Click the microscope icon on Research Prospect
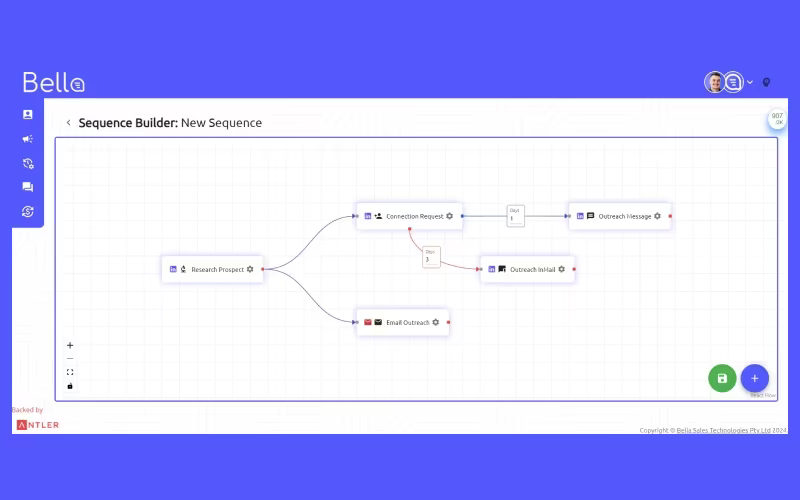Viewport: 800px width, 500px height. click(x=183, y=269)
